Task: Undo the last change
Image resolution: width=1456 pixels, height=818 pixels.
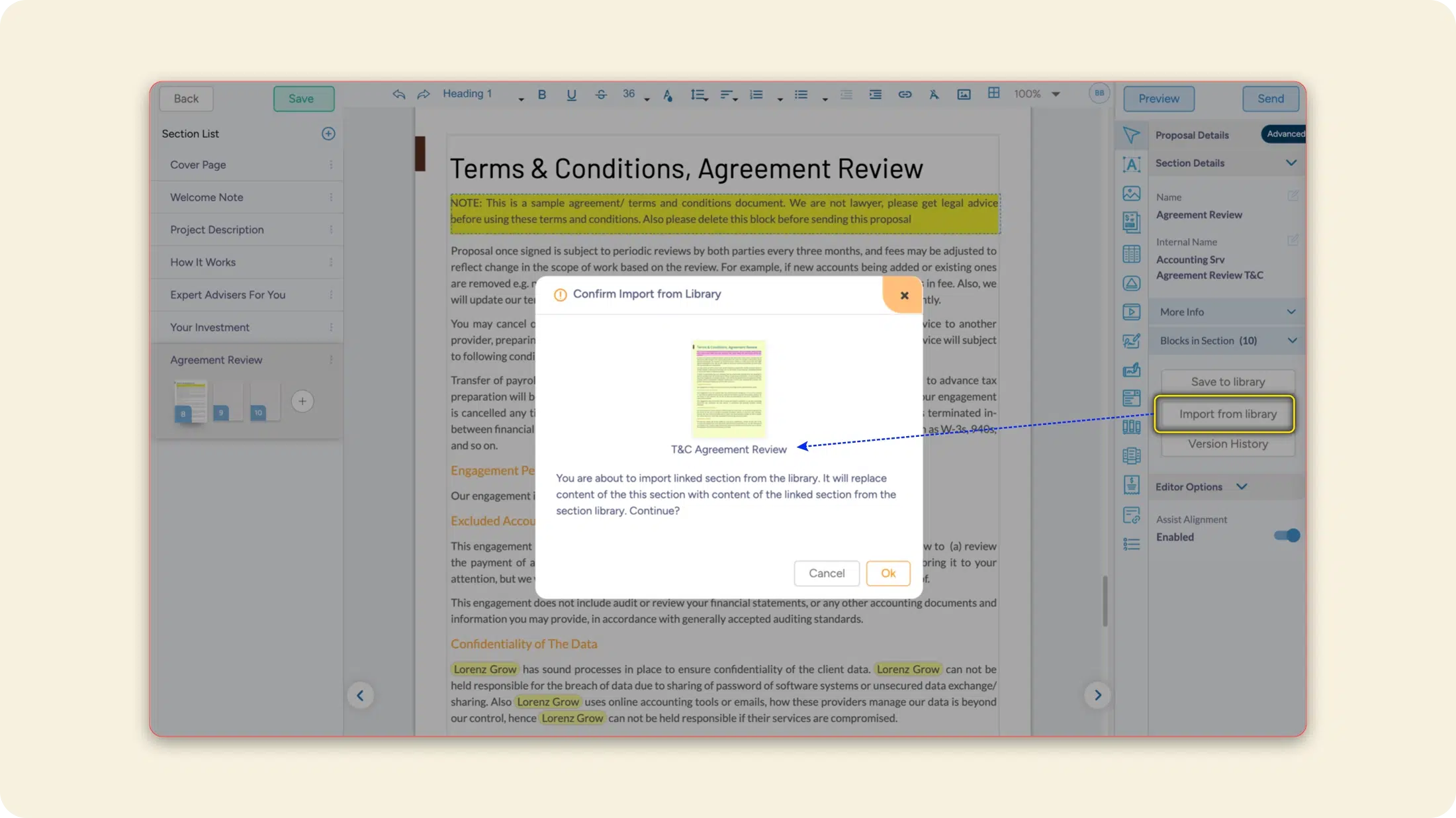Action: [x=399, y=94]
